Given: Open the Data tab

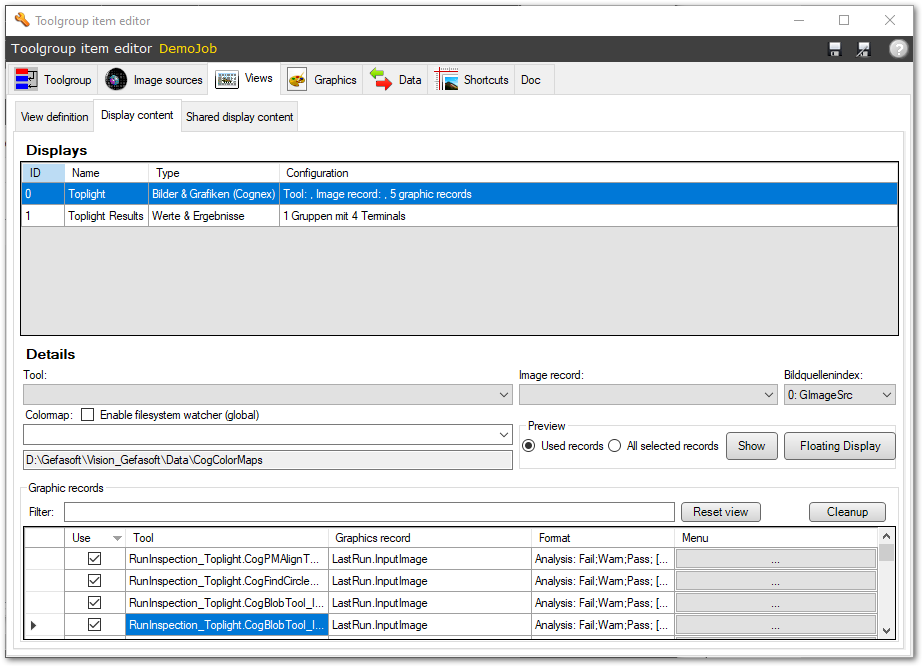Looking at the screenshot, I should (396, 79).
